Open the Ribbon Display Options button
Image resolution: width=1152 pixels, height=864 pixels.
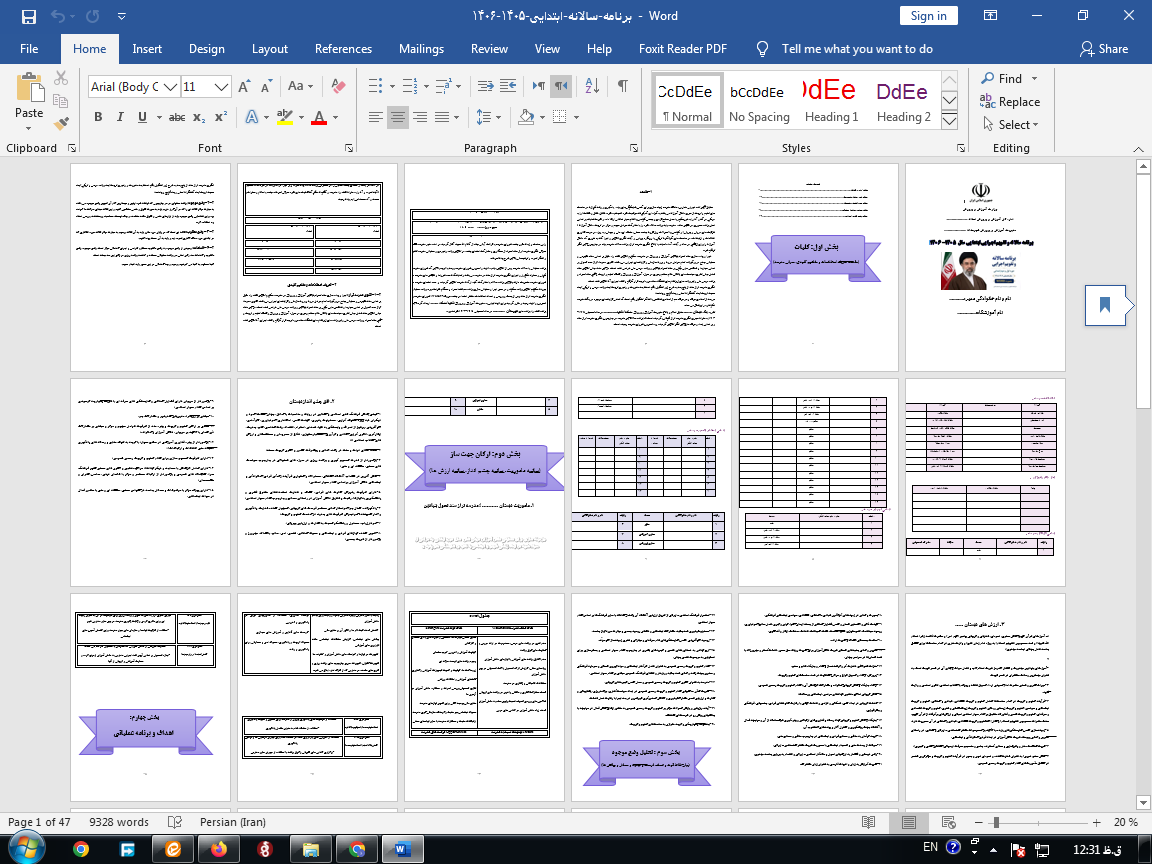coord(990,15)
